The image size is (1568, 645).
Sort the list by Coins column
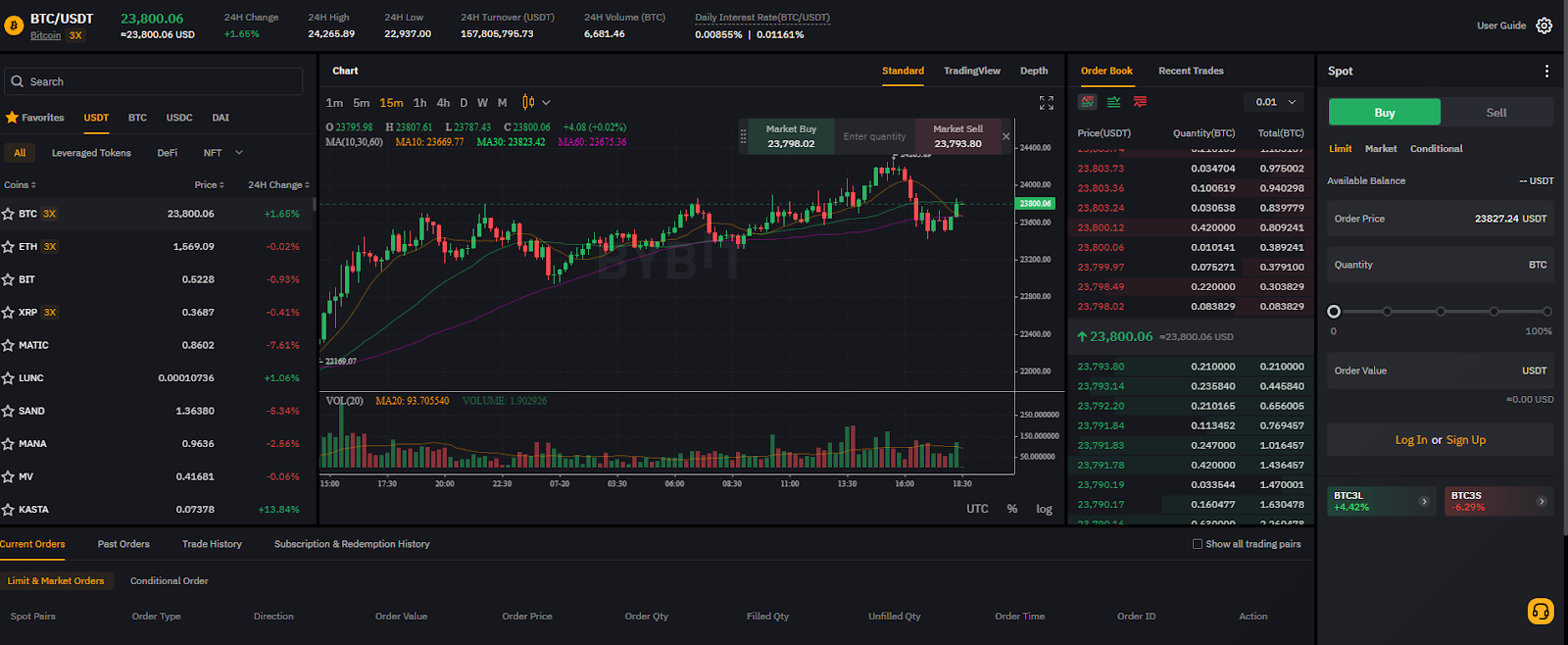click(20, 184)
